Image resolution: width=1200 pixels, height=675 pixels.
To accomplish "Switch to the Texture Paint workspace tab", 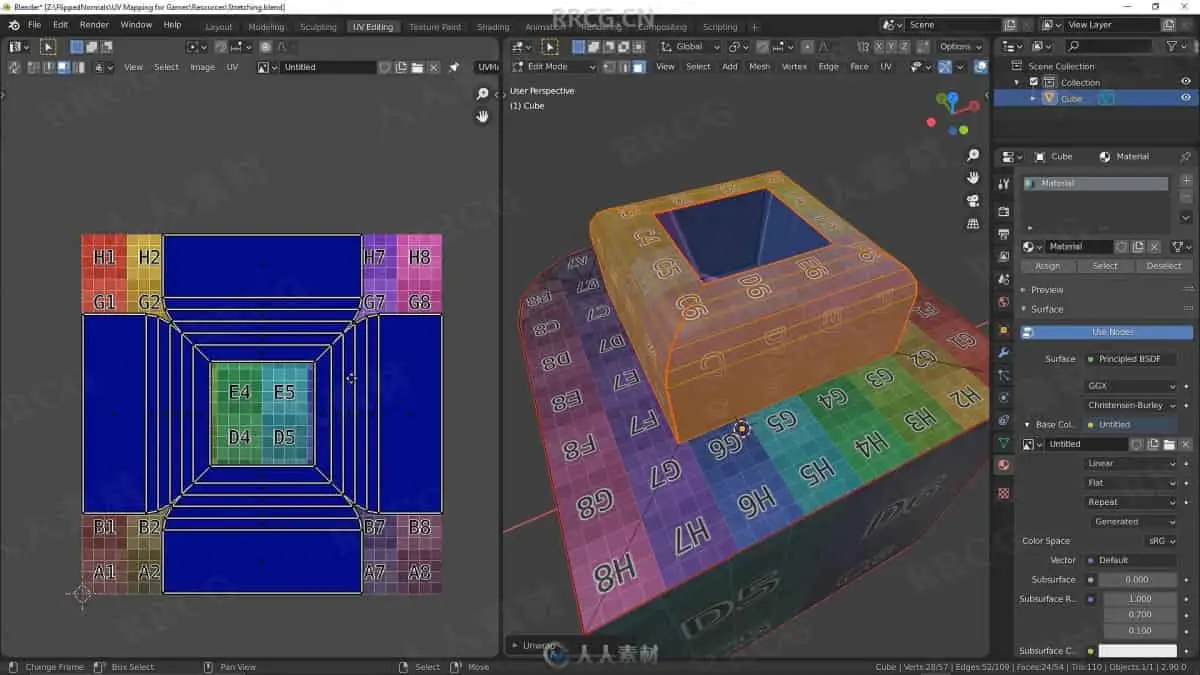I will click(435, 27).
